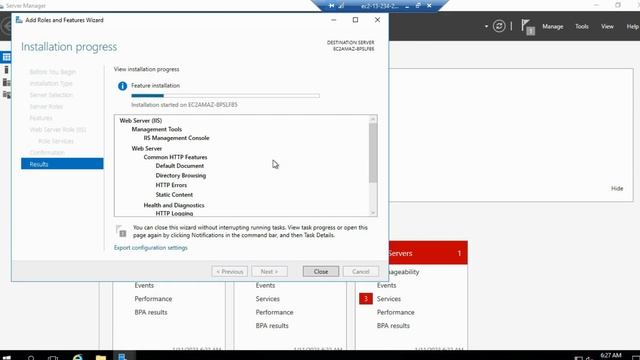Close the wizard with the Close button

pyautogui.click(x=321, y=271)
